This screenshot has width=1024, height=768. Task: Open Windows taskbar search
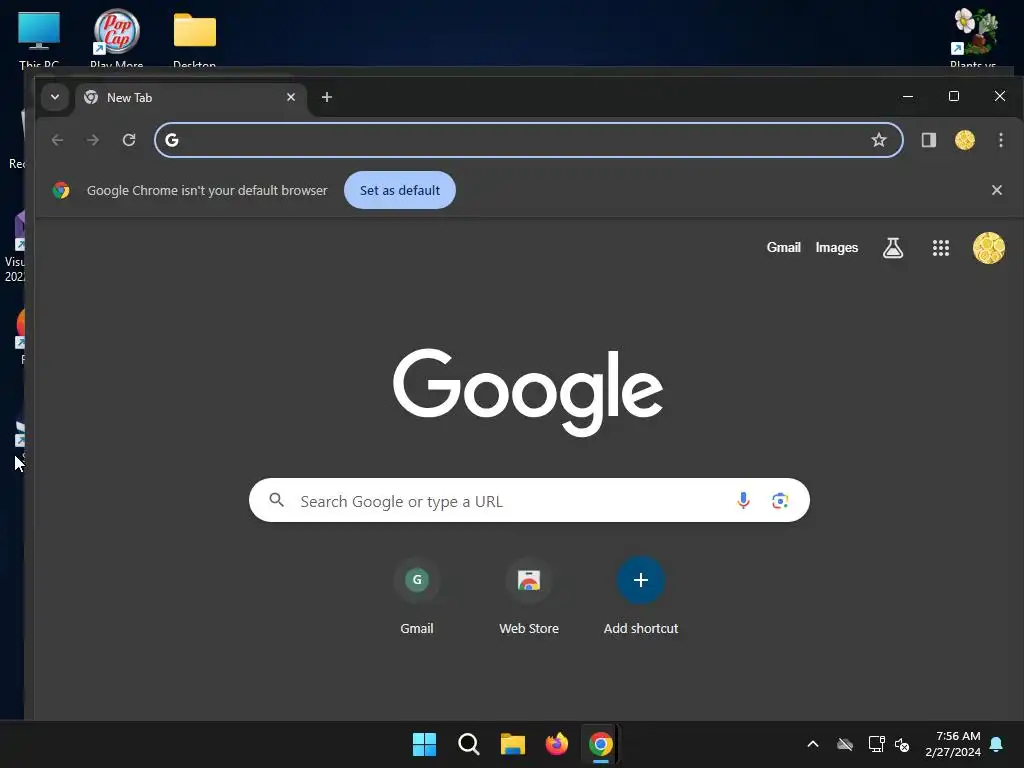click(x=469, y=744)
